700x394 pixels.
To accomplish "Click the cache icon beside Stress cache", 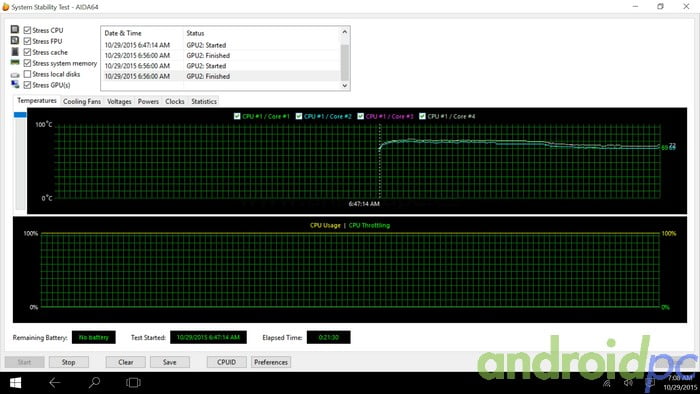I will 15,52.
